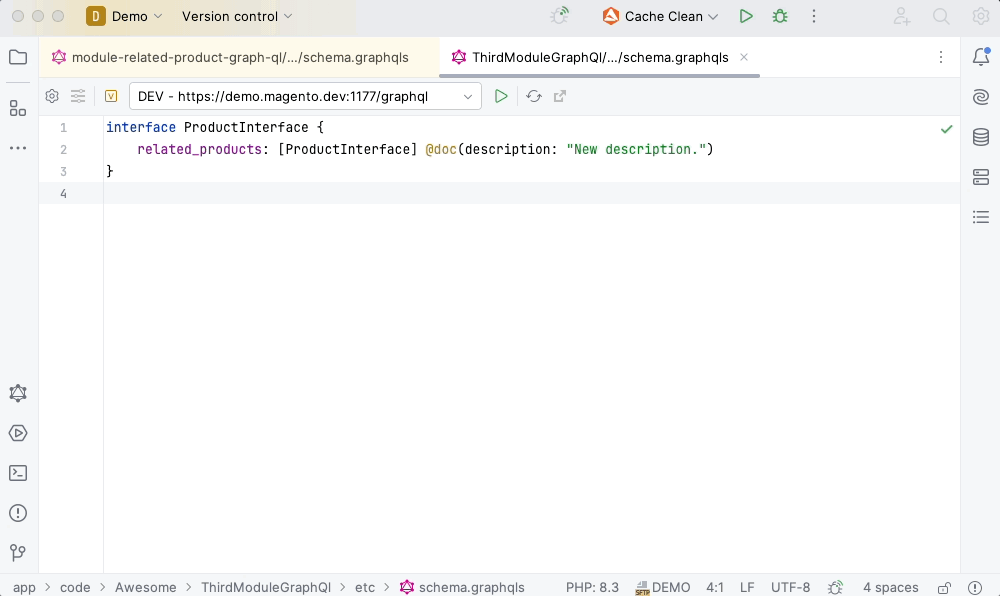1000x596 pixels.
Task: Open the Database tool window
Action: [x=981, y=137]
